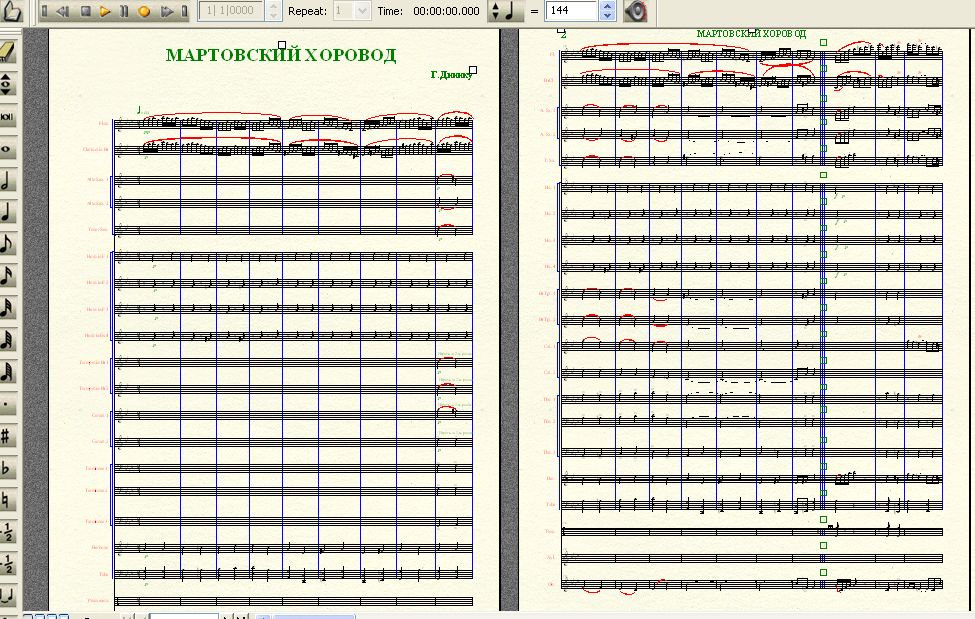Select the up/down arrows note tool
Viewport: 975px width, 619px height.
click(x=7, y=83)
